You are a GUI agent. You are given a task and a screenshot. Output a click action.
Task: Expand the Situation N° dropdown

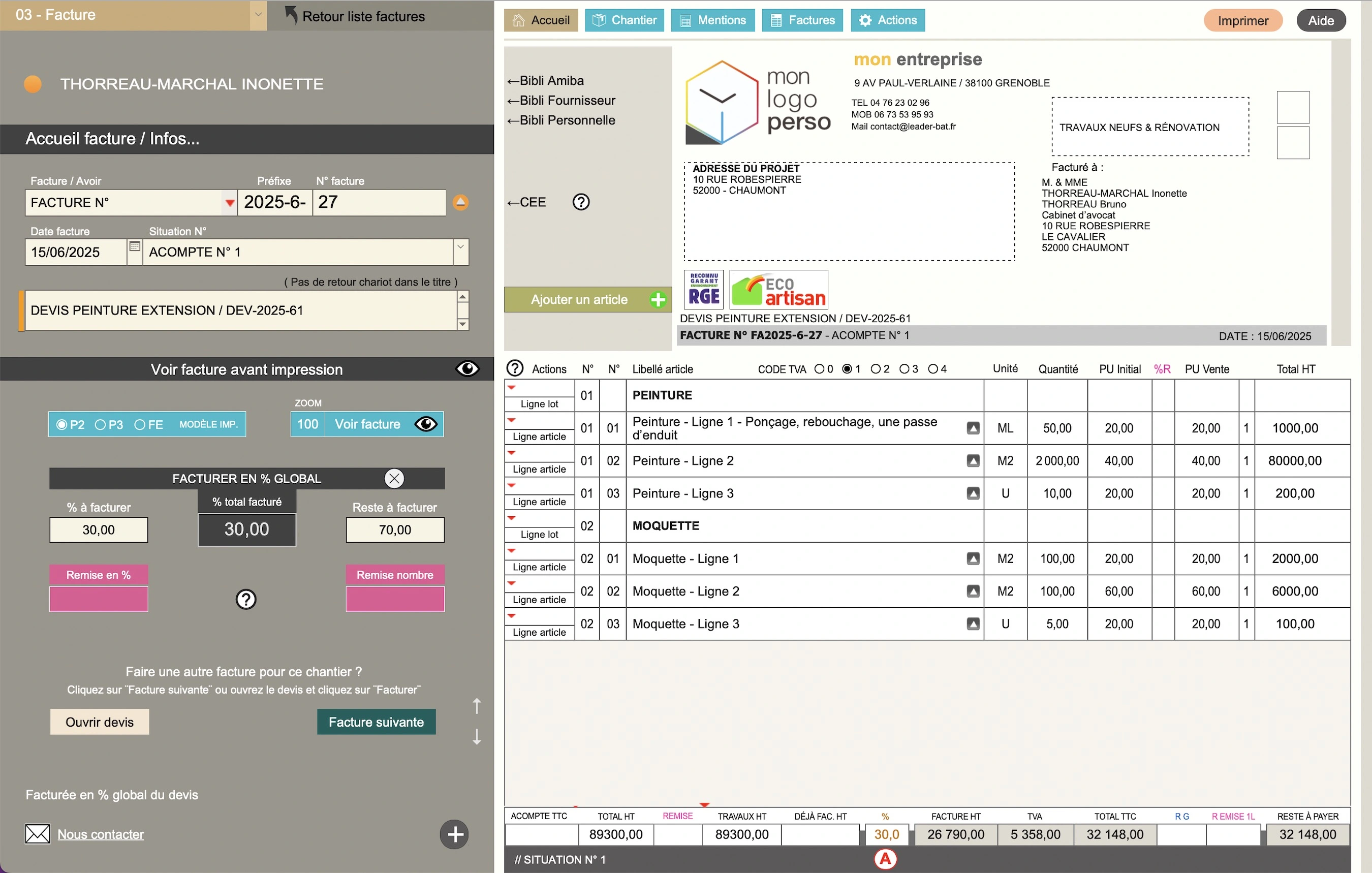460,247
